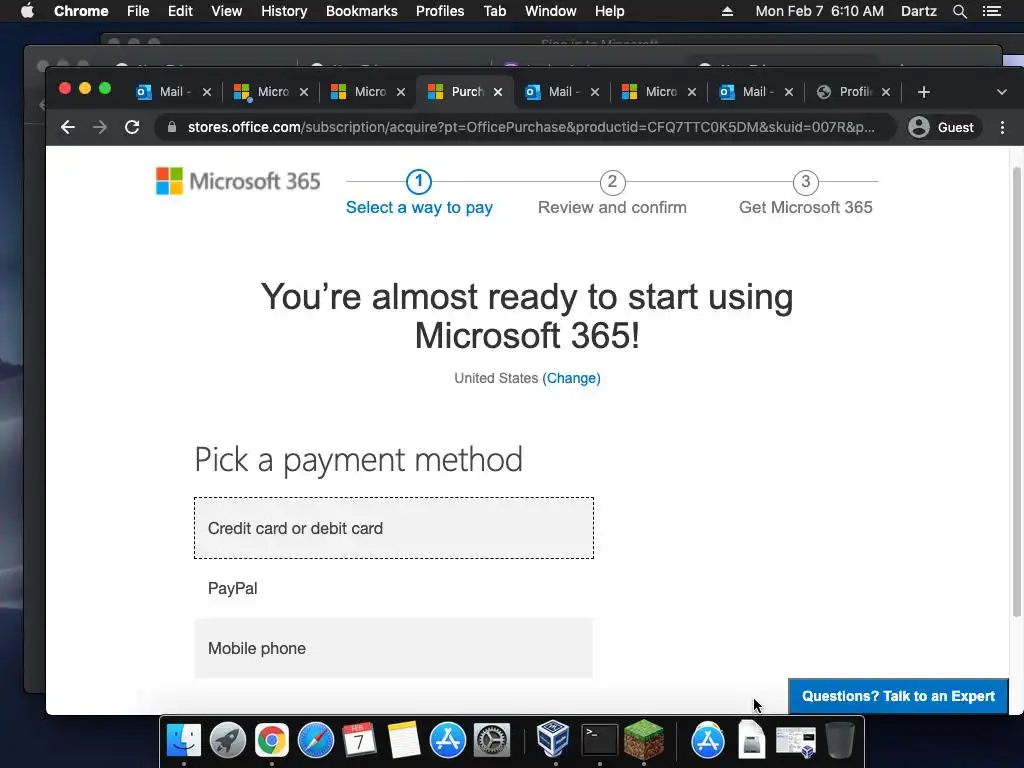Reload the page with refresh icon
The image size is (1024, 768).
click(132, 127)
